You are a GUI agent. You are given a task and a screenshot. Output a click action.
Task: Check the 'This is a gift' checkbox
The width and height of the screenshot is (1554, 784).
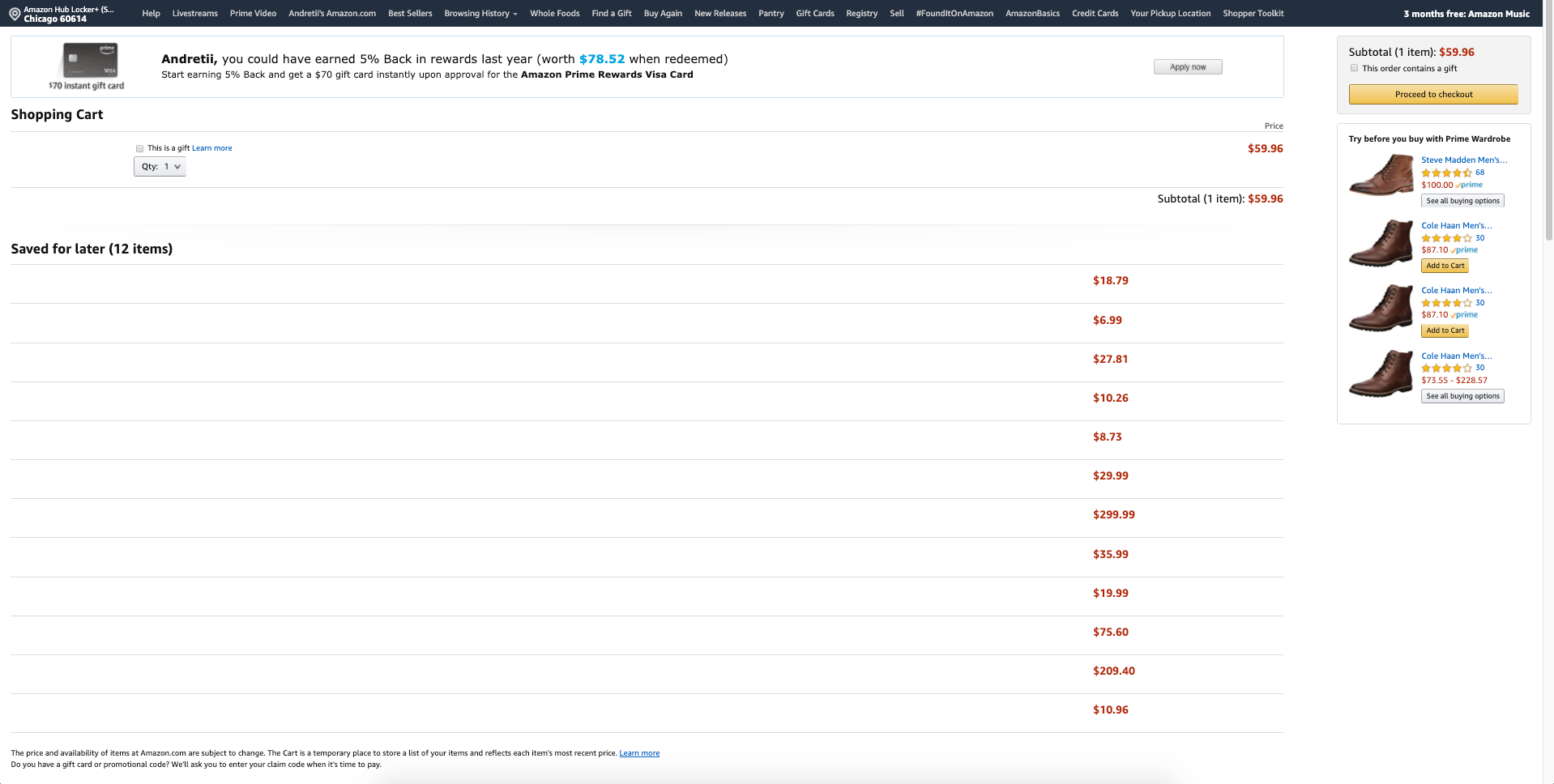(139, 148)
